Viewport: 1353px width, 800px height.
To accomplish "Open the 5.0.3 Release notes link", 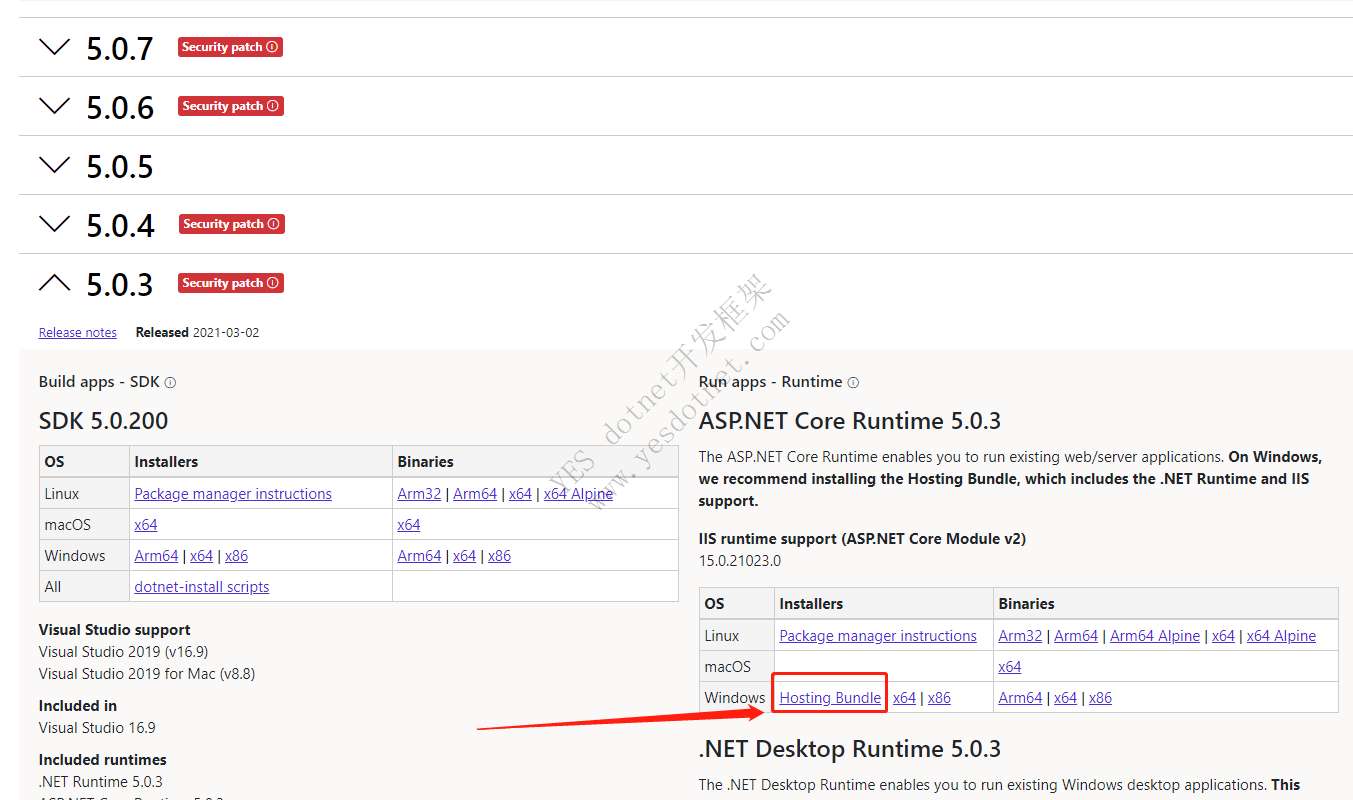I will (77, 333).
